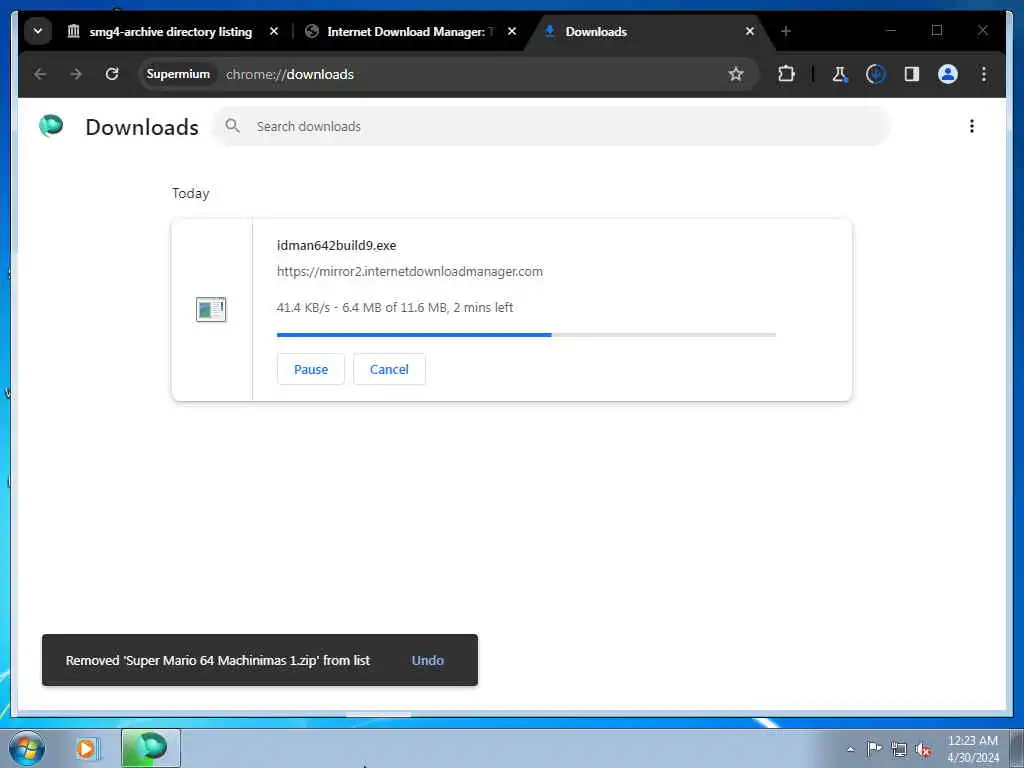The width and height of the screenshot is (1024, 768).
Task: Click the download speed status text
Action: pos(395,308)
